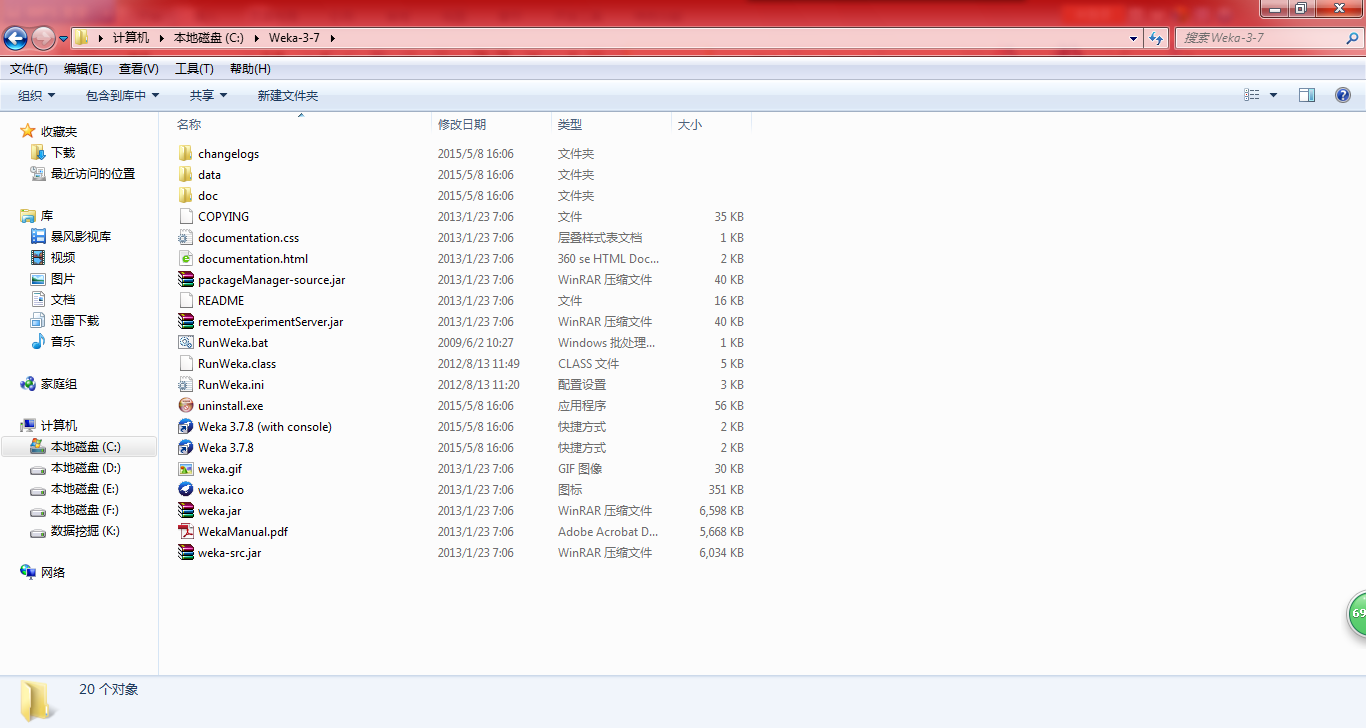Select the weka.jar archive icon
The width and height of the screenshot is (1366, 728).
185,511
